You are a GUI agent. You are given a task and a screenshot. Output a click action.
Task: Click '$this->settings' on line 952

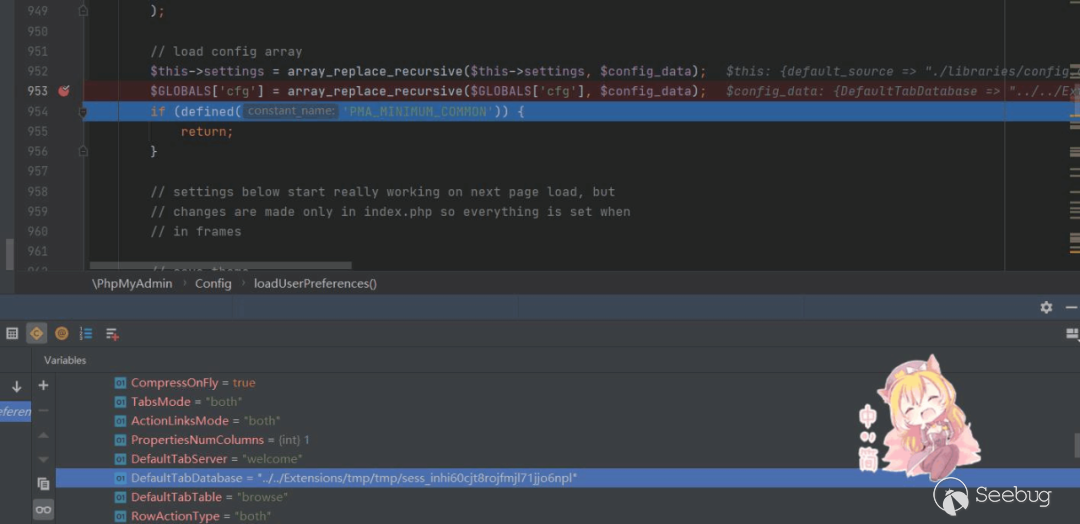click(x=207, y=71)
